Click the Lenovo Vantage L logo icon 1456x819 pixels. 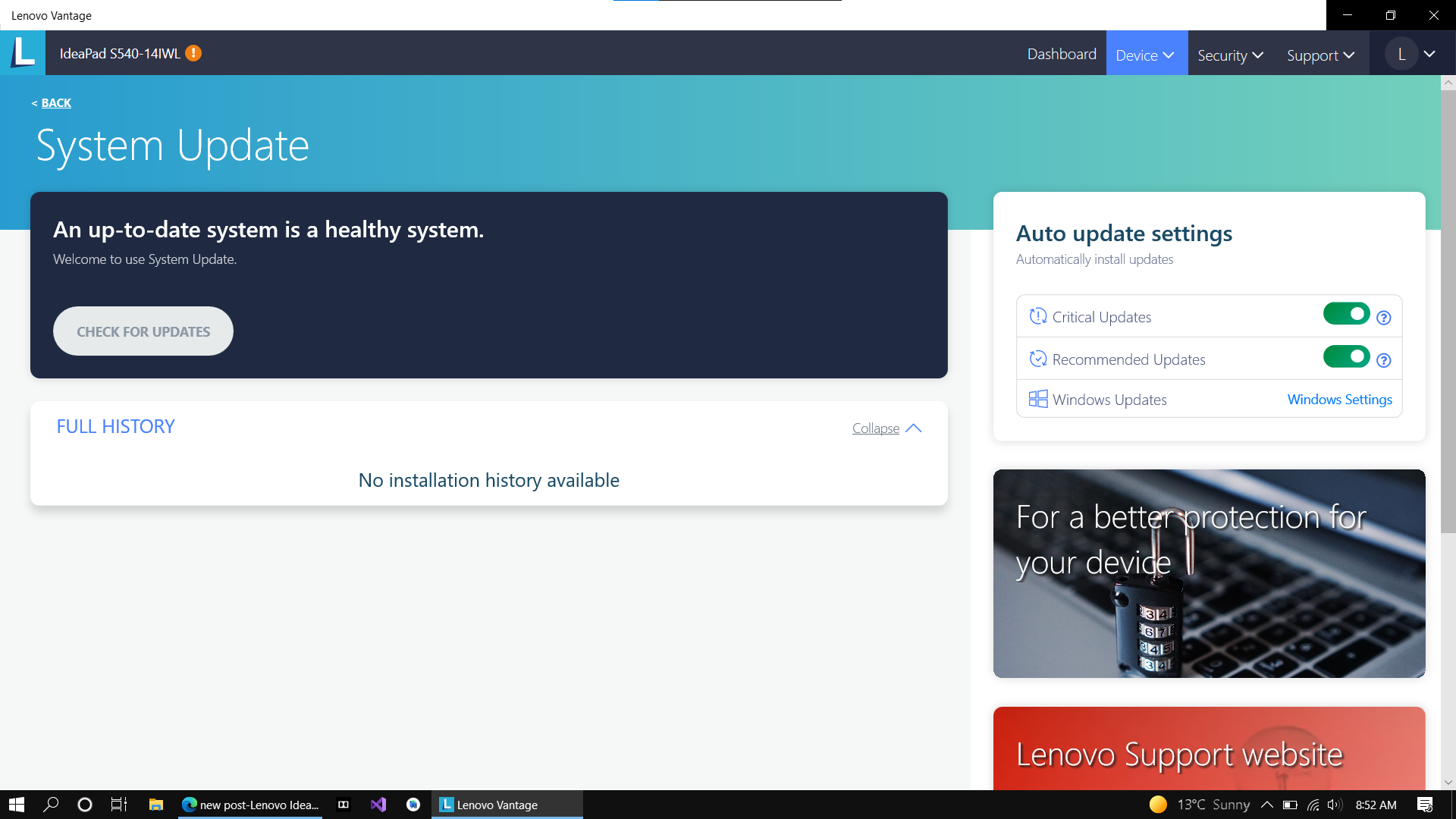click(x=23, y=53)
